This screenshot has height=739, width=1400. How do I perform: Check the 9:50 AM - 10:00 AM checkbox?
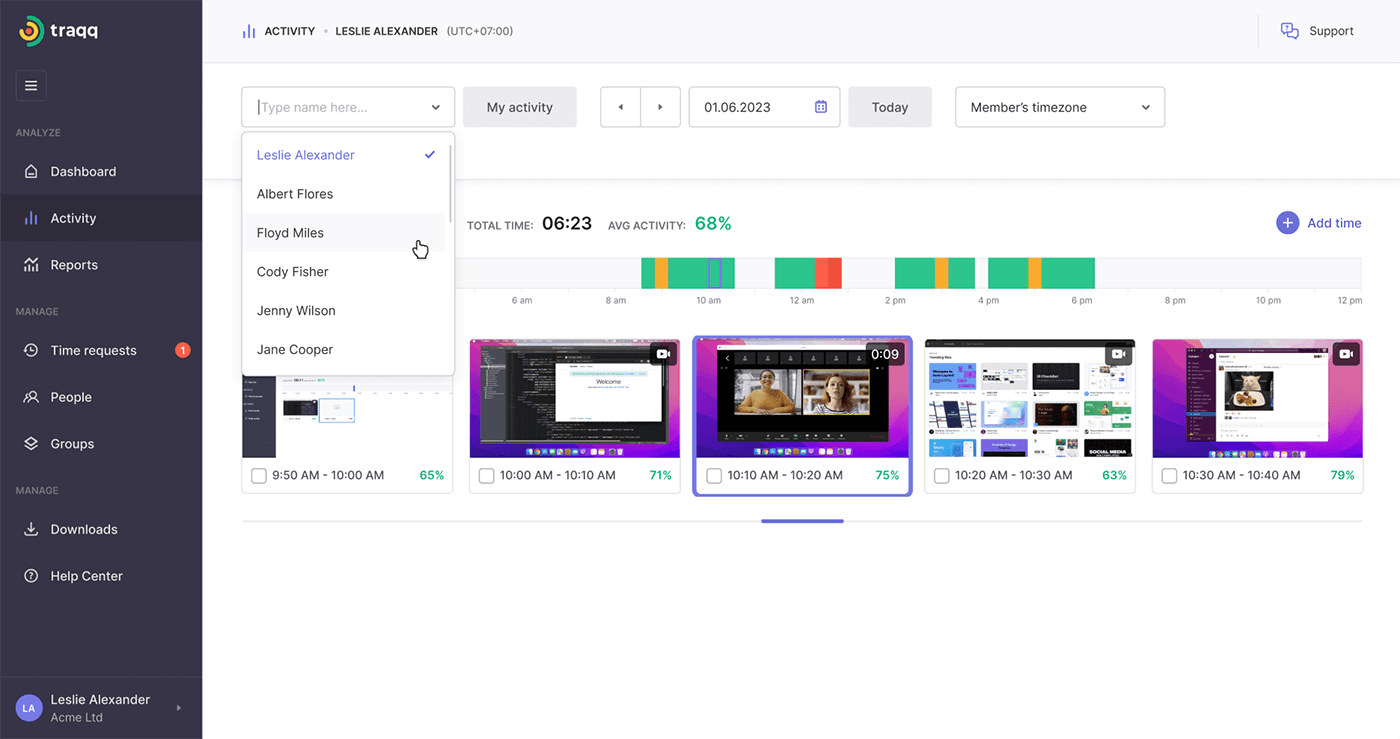(259, 476)
